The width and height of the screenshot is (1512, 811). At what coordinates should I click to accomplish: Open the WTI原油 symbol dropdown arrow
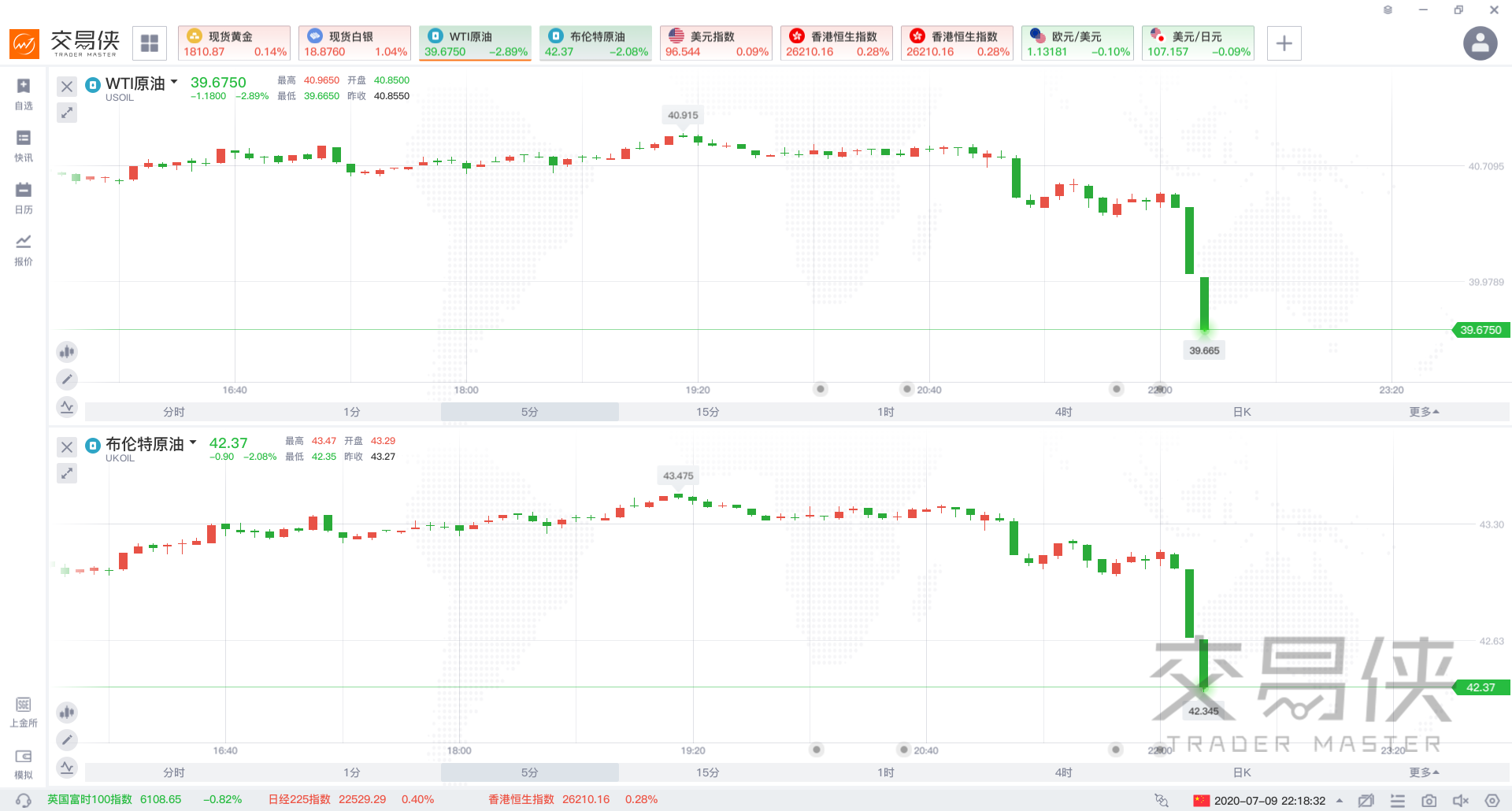click(x=174, y=82)
